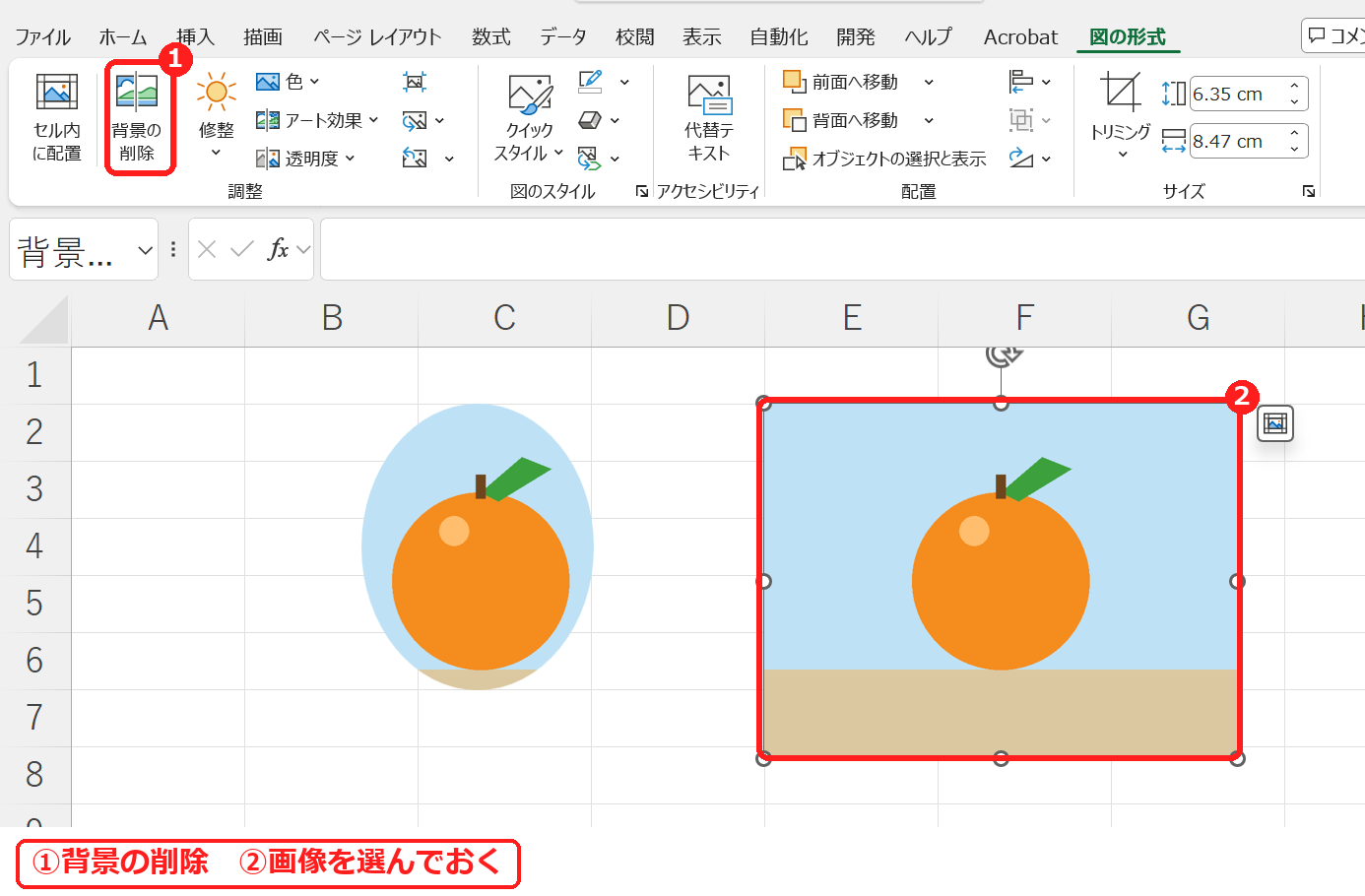
Task: Open the Name Box dropdown arrow
Action: click(x=145, y=250)
